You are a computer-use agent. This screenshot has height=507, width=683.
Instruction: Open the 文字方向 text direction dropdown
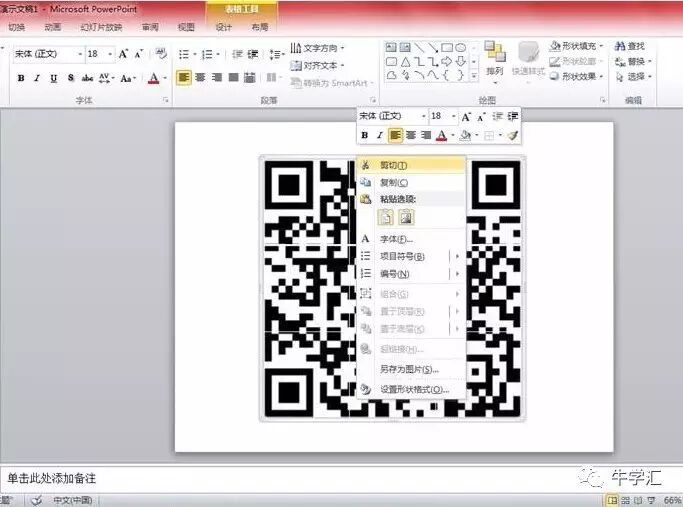317,48
